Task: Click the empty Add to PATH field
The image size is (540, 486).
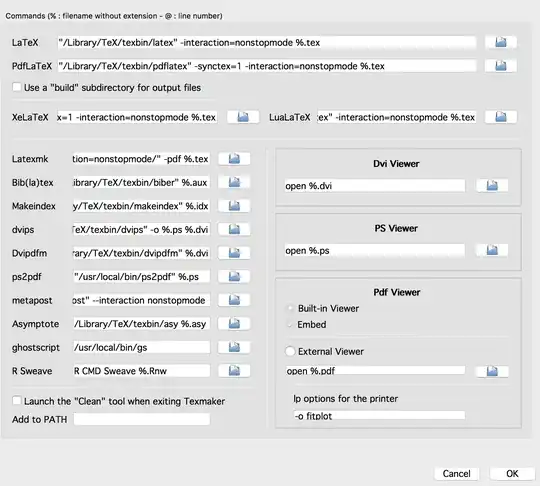Action: coord(141,419)
